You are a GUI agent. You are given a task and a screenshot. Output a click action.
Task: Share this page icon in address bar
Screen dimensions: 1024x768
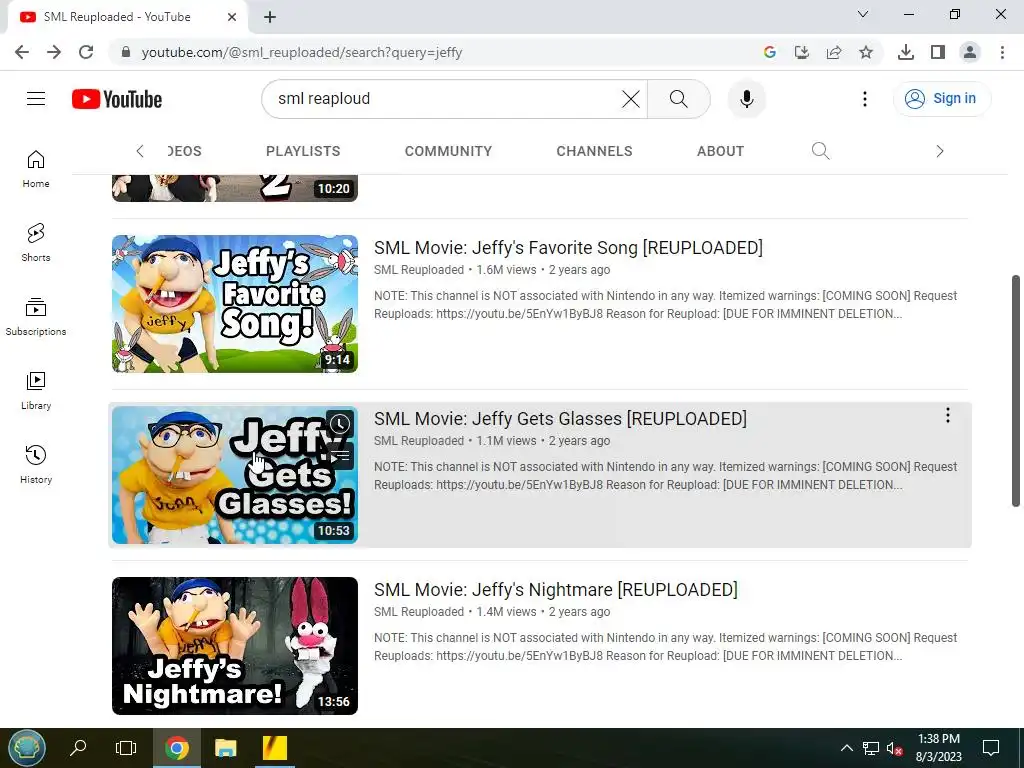click(x=834, y=52)
